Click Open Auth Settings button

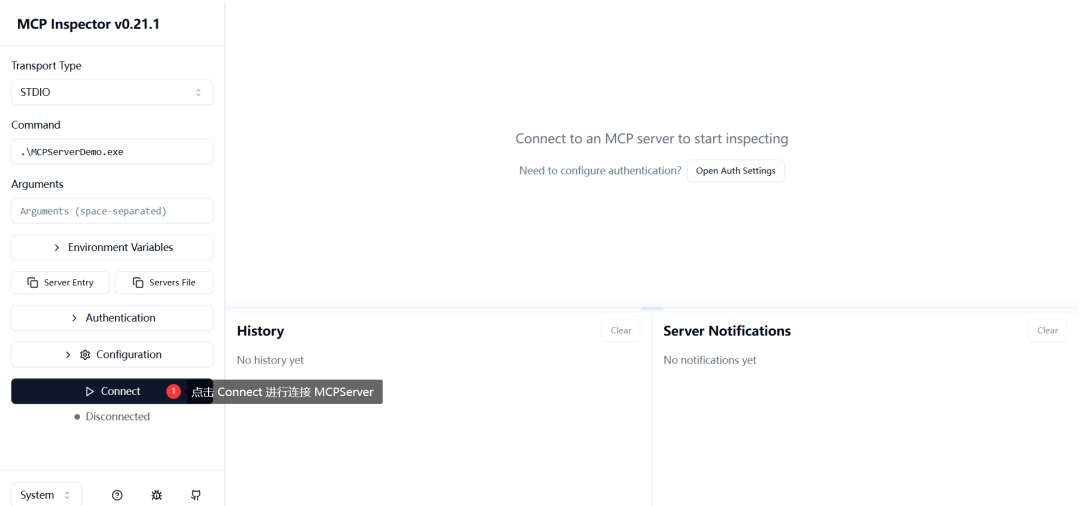(x=736, y=171)
